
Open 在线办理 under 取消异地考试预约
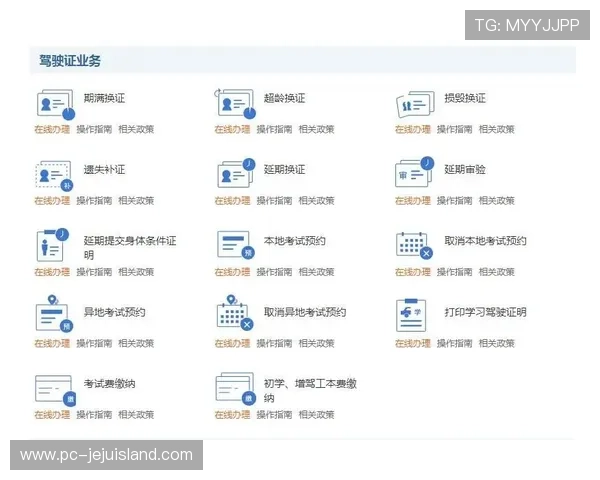point(232,343)
